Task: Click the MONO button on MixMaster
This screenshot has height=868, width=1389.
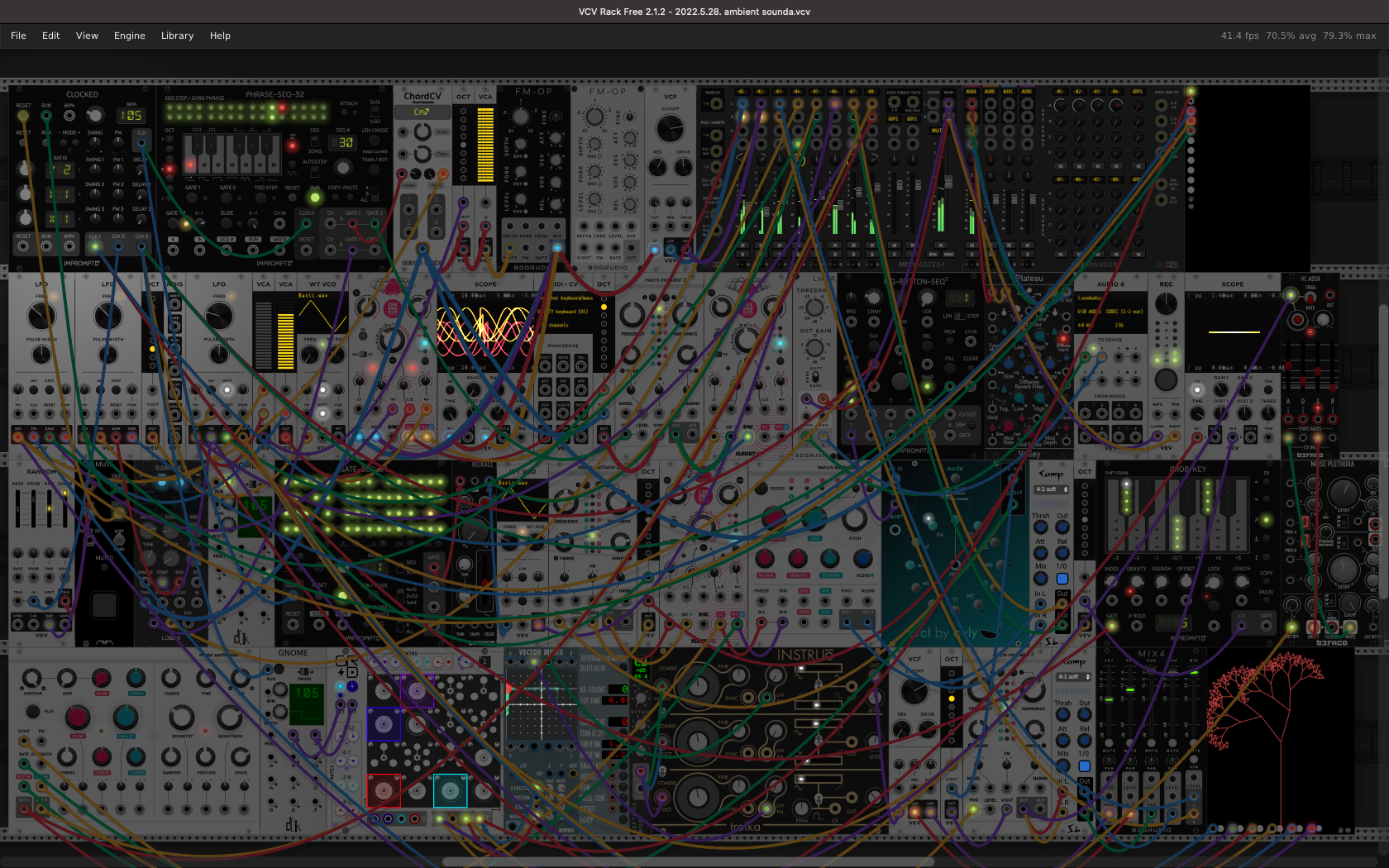Action: [948, 255]
